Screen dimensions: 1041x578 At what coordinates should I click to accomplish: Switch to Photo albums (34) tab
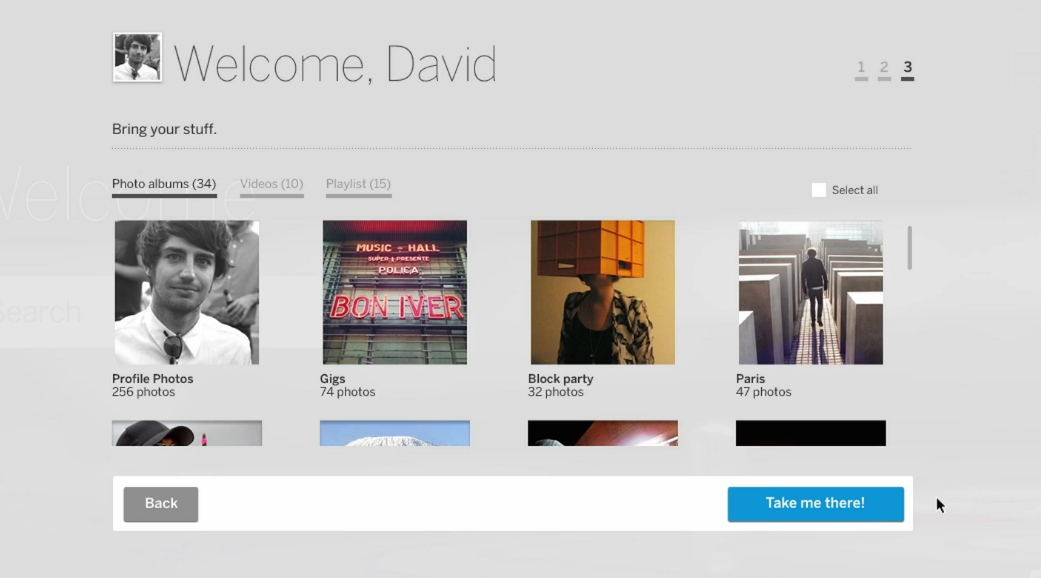(164, 184)
